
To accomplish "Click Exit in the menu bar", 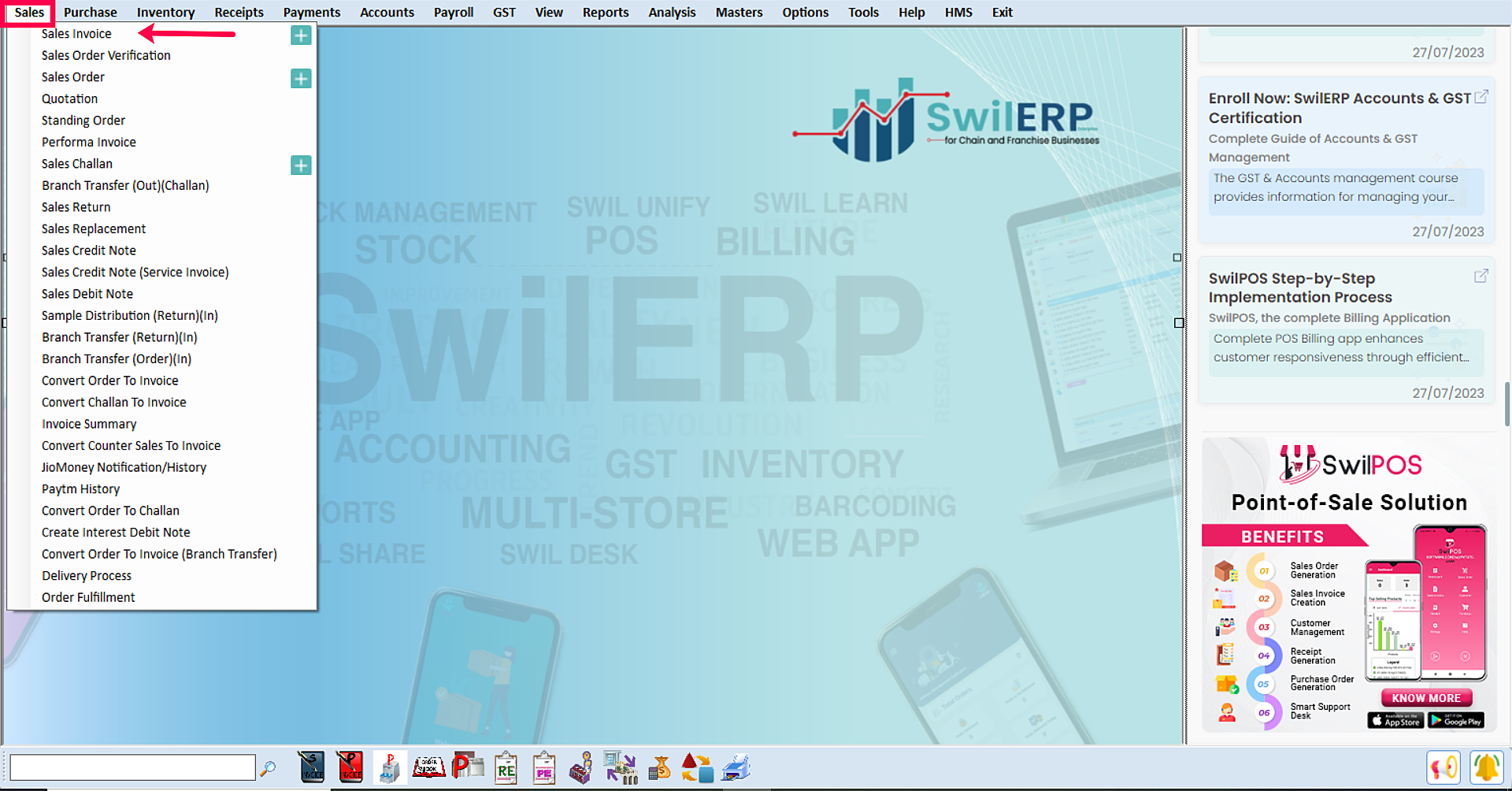I will point(1002,13).
